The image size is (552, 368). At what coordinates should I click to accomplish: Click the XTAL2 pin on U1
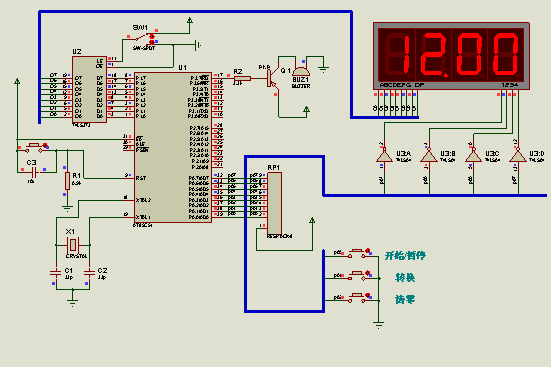(143, 200)
